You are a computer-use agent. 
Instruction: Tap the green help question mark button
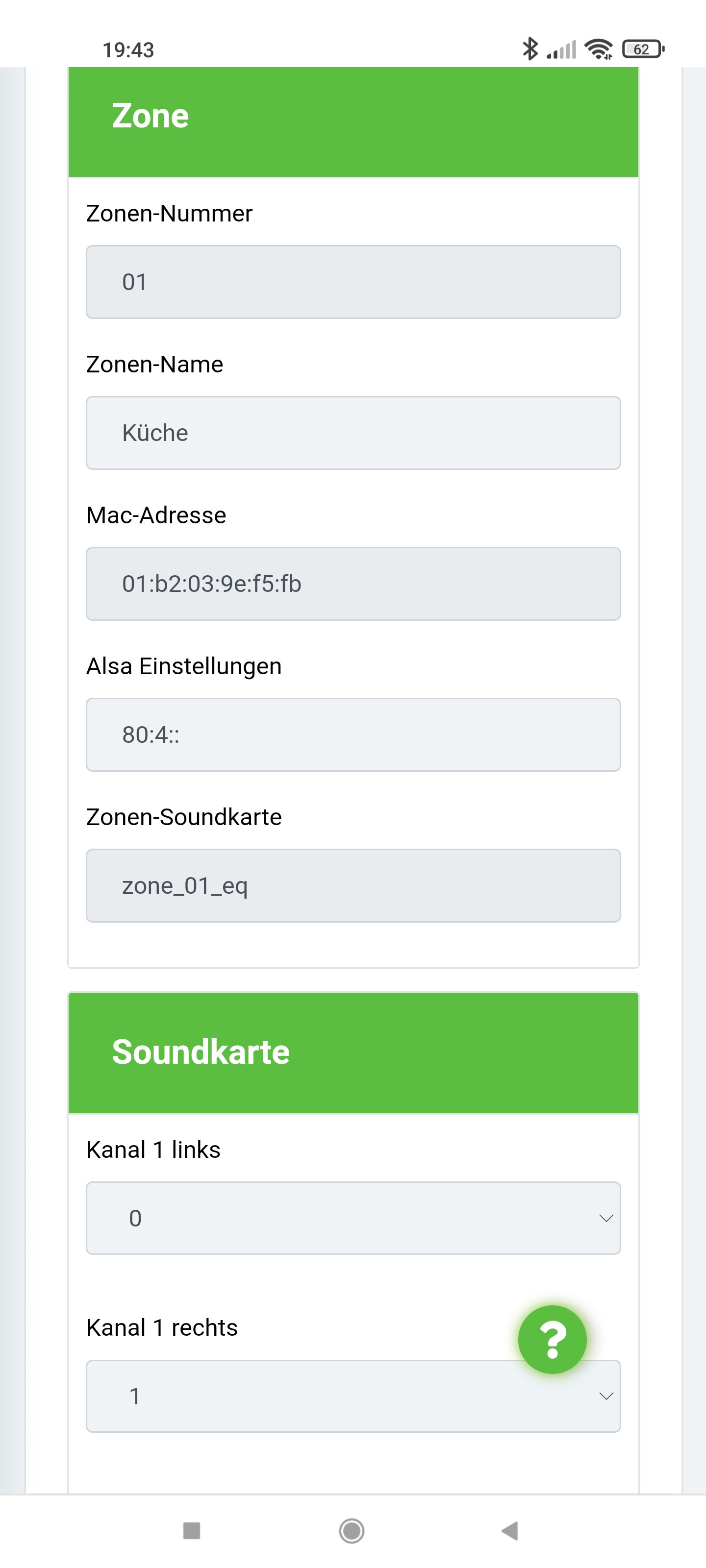pyautogui.click(x=552, y=1339)
